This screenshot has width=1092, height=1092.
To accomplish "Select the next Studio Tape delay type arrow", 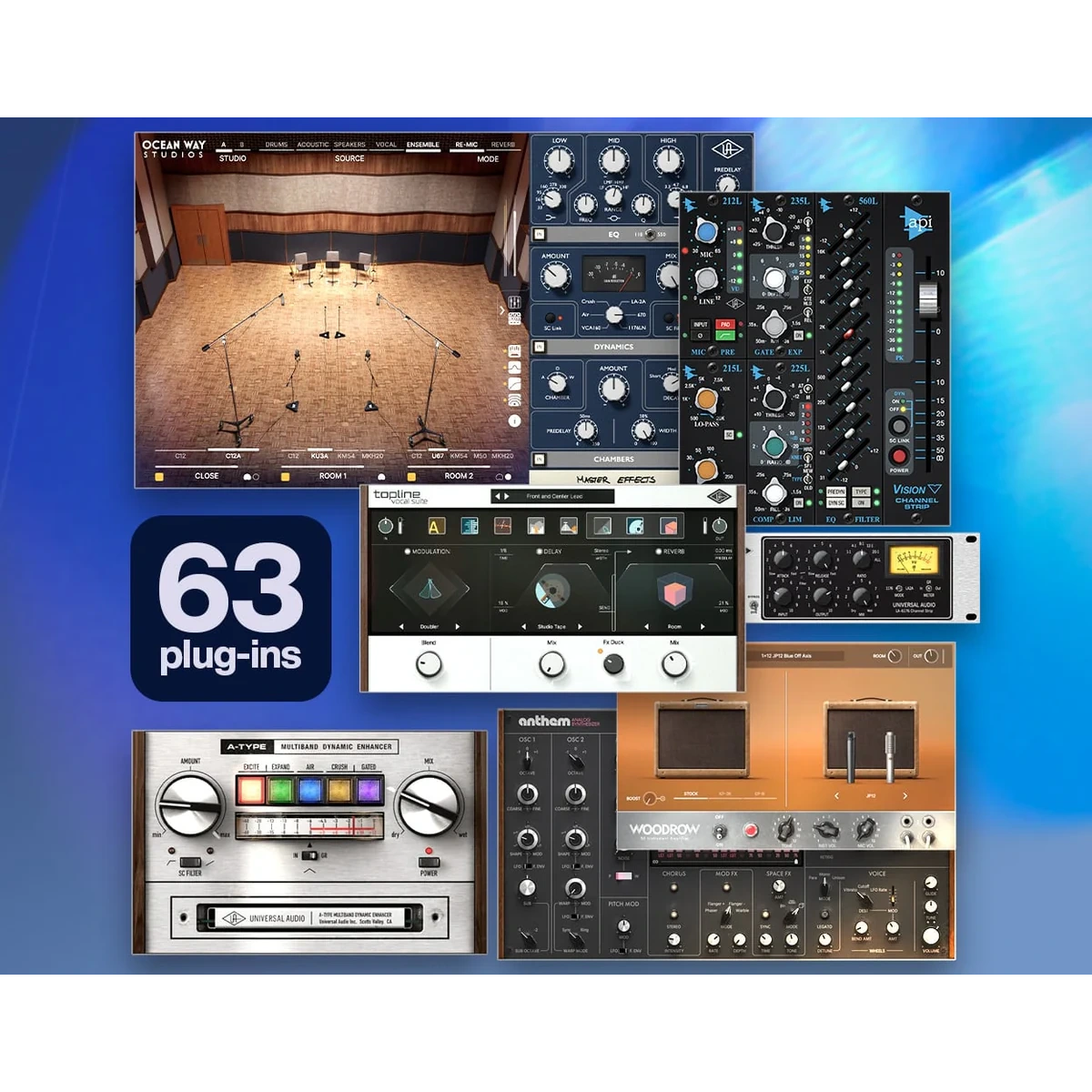I will tap(580, 627).
